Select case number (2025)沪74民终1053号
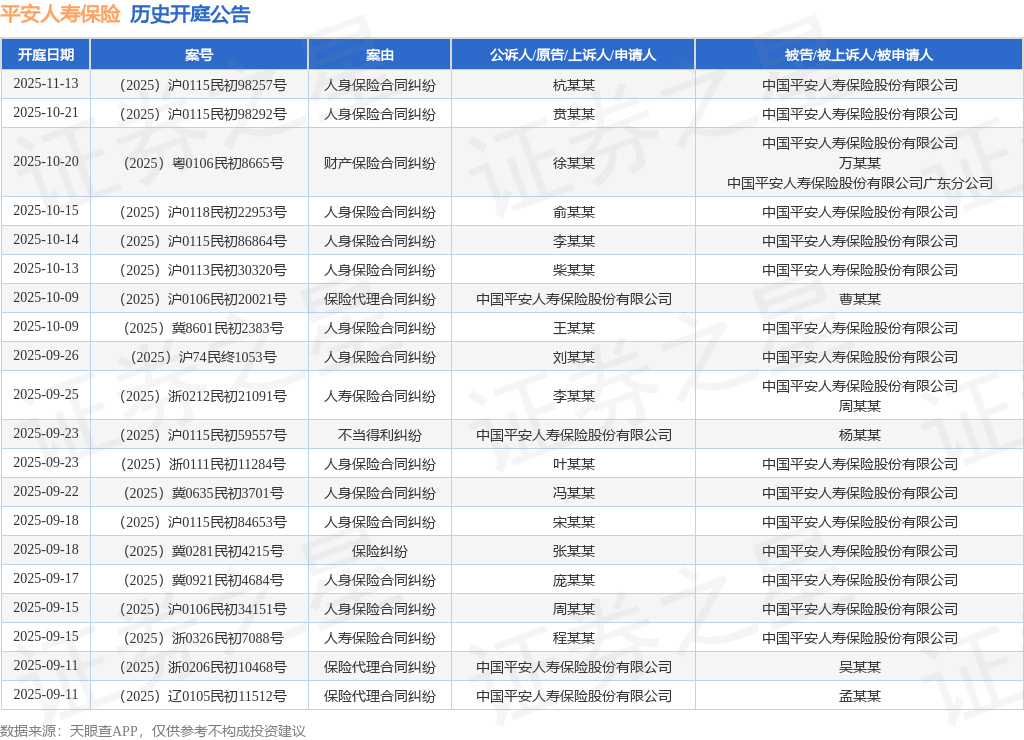Image resolution: width=1024 pixels, height=740 pixels. pyautogui.click(x=203, y=357)
